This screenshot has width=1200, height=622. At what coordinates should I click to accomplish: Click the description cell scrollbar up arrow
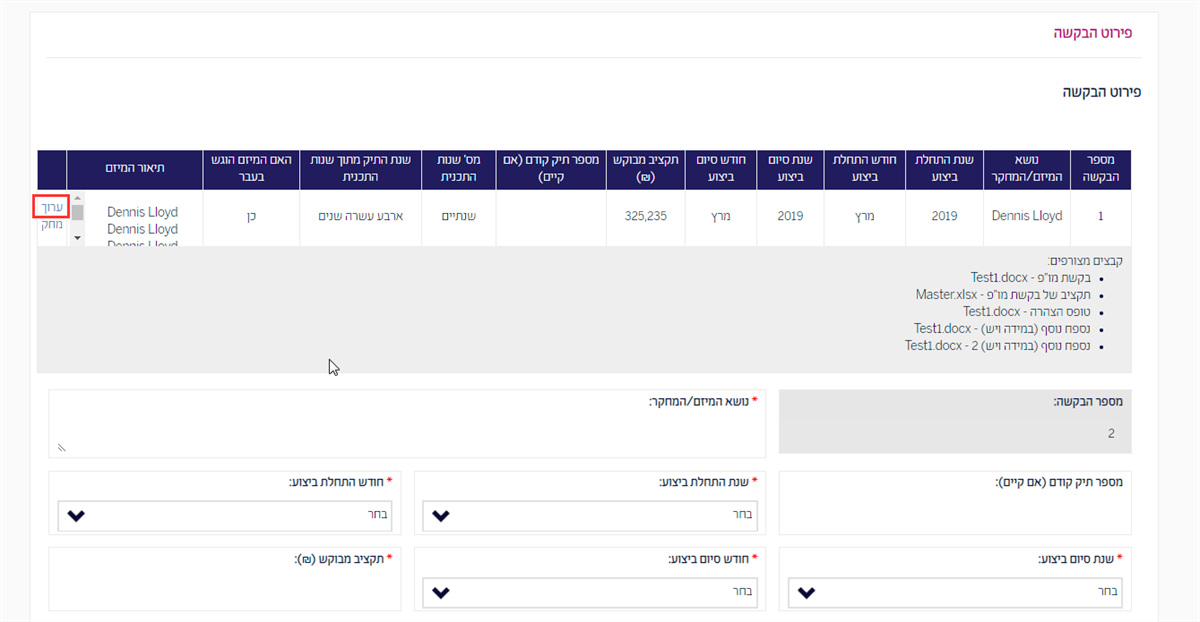(x=78, y=199)
